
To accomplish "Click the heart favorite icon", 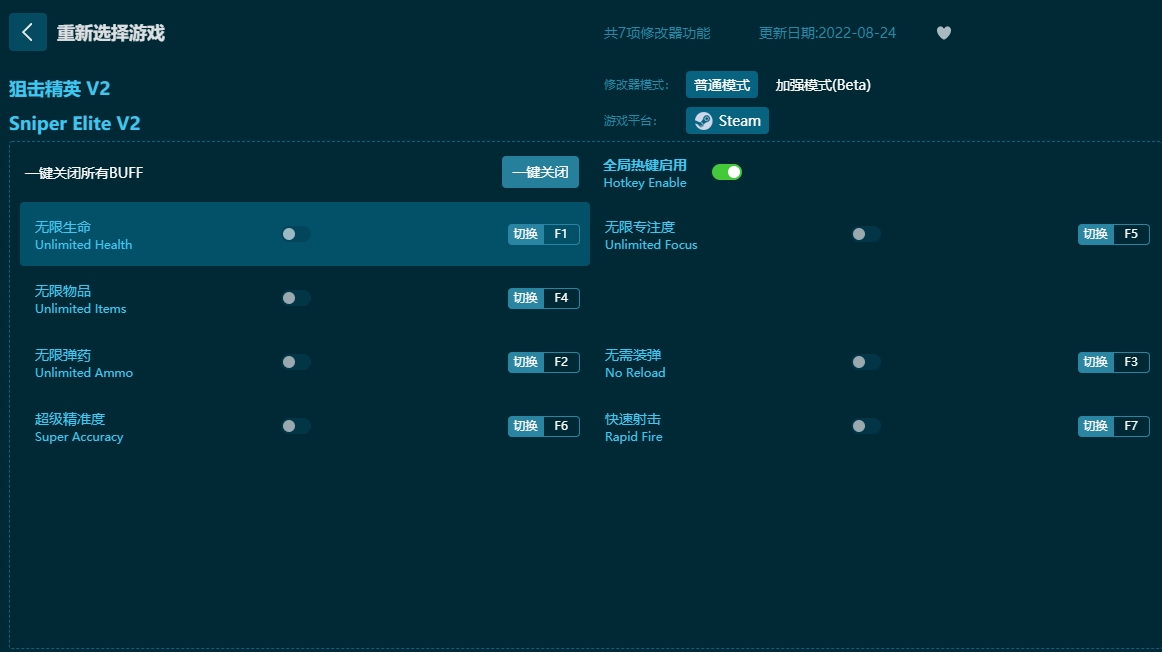I will (943, 33).
